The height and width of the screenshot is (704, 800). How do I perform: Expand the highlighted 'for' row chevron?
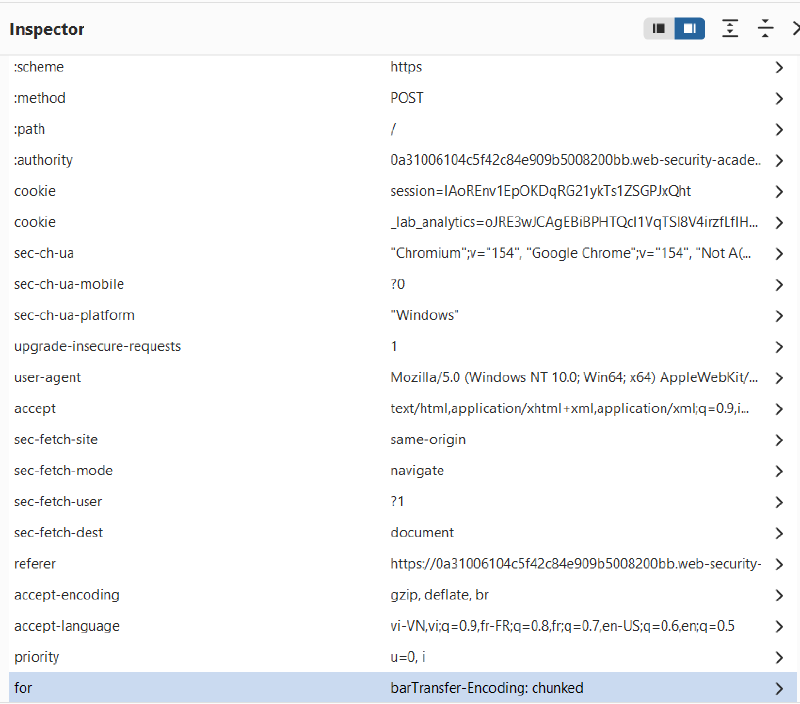click(779, 689)
